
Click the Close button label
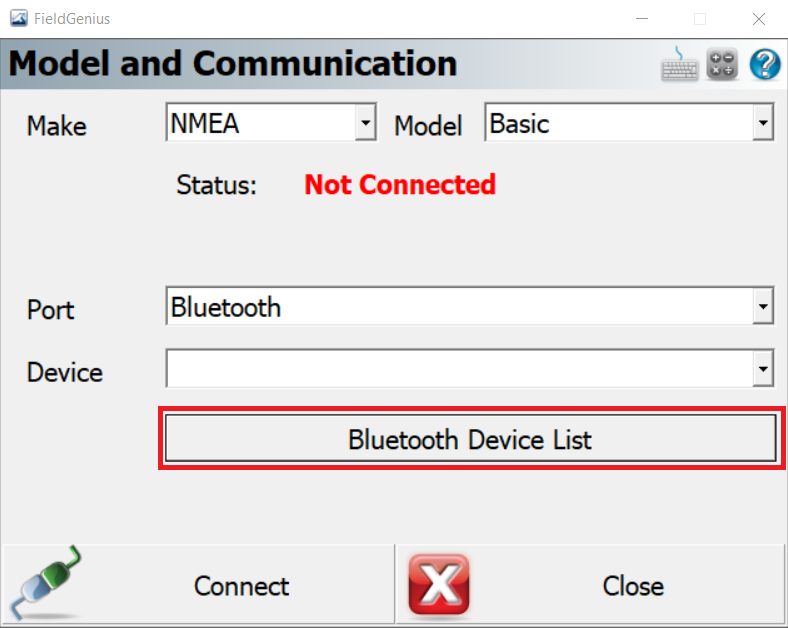[x=633, y=586]
